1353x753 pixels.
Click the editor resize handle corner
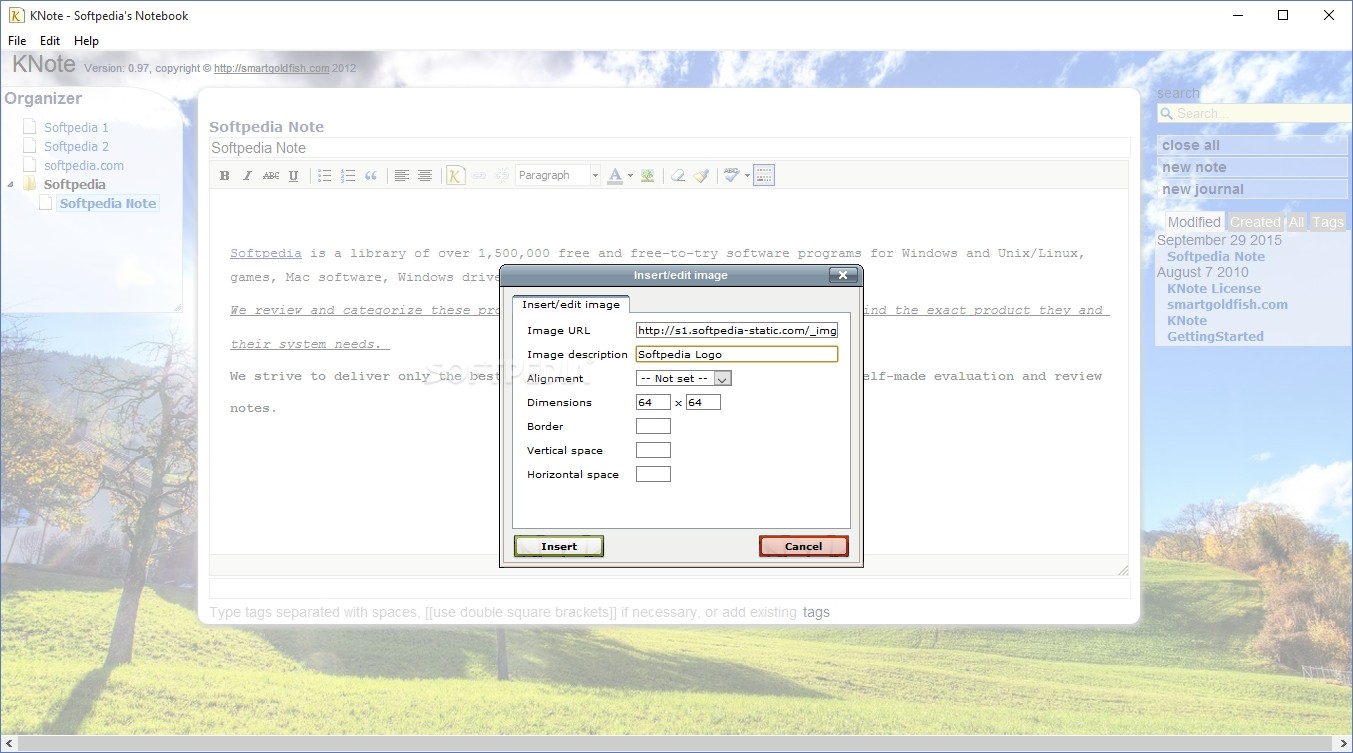[x=1122, y=570]
